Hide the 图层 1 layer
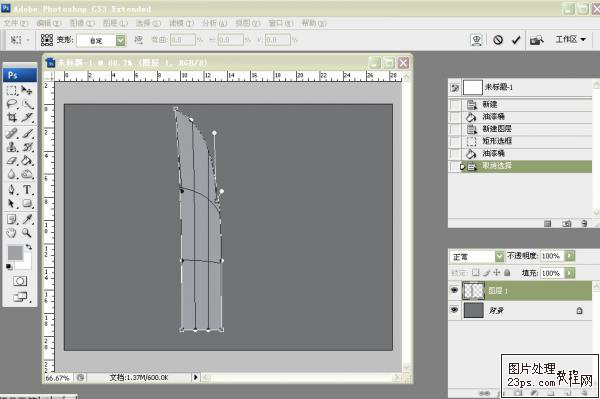Viewport: 600px width, 399px height. [454, 290]
